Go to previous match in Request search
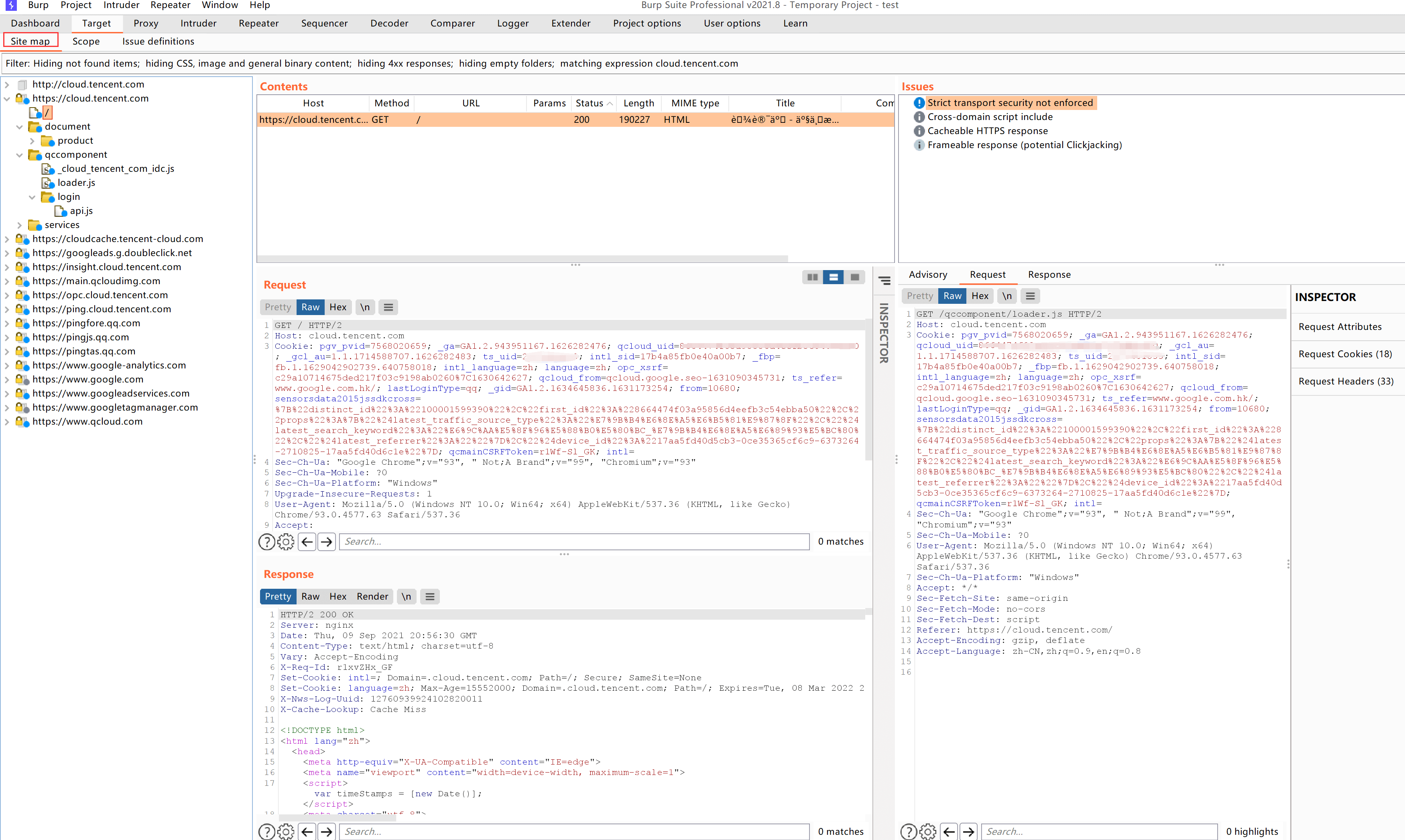1405x840 pixels. pyautogui.click(x=307, y=542)
